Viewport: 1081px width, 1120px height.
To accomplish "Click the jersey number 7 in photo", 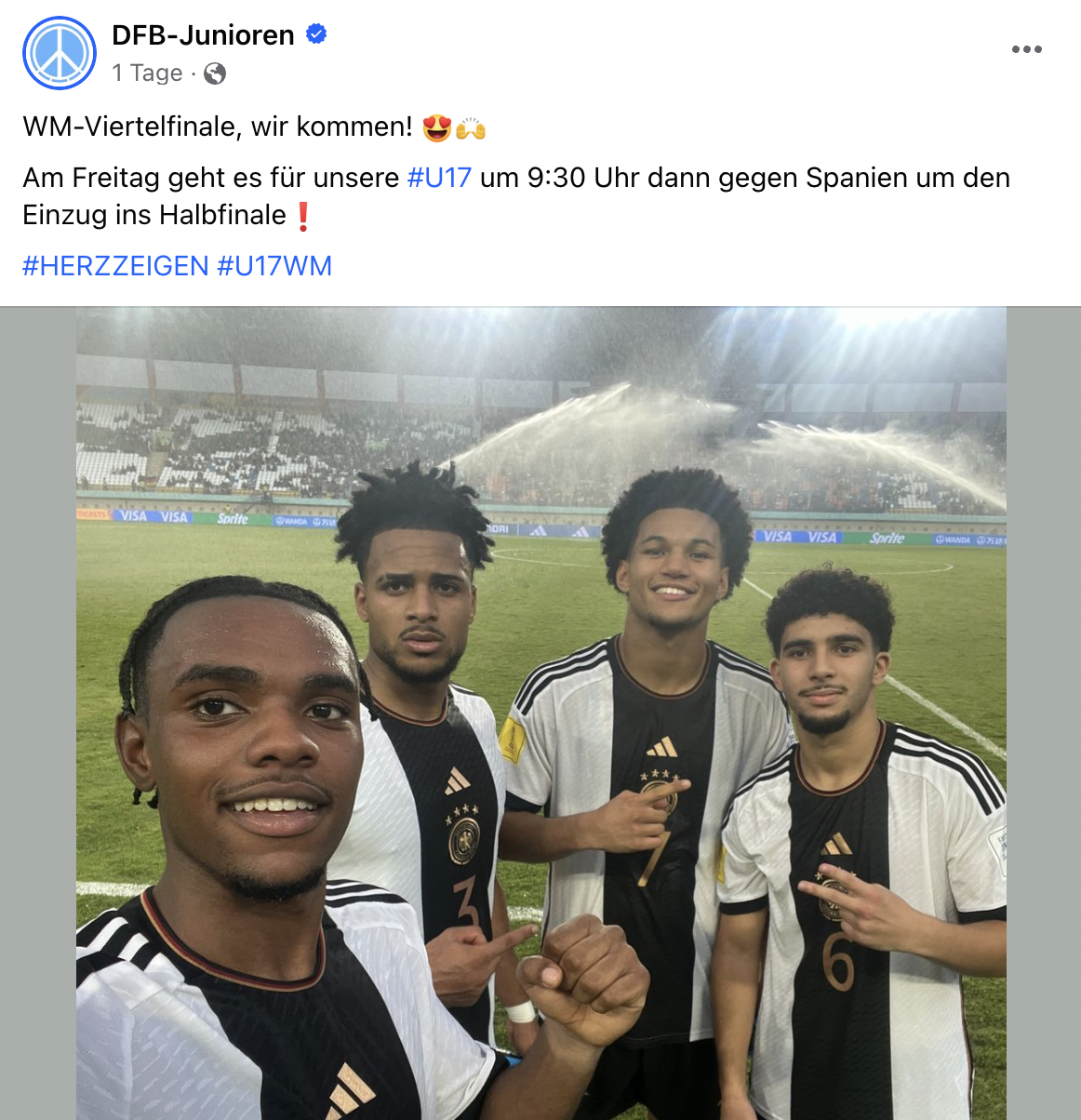I will point(653,858).
